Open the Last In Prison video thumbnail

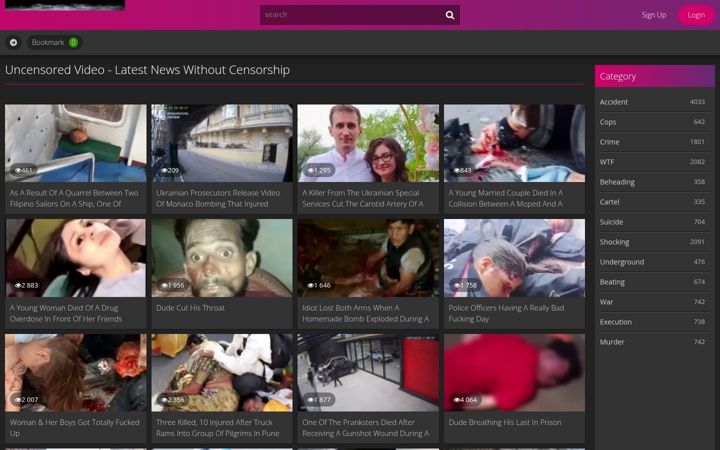point(514,373)
